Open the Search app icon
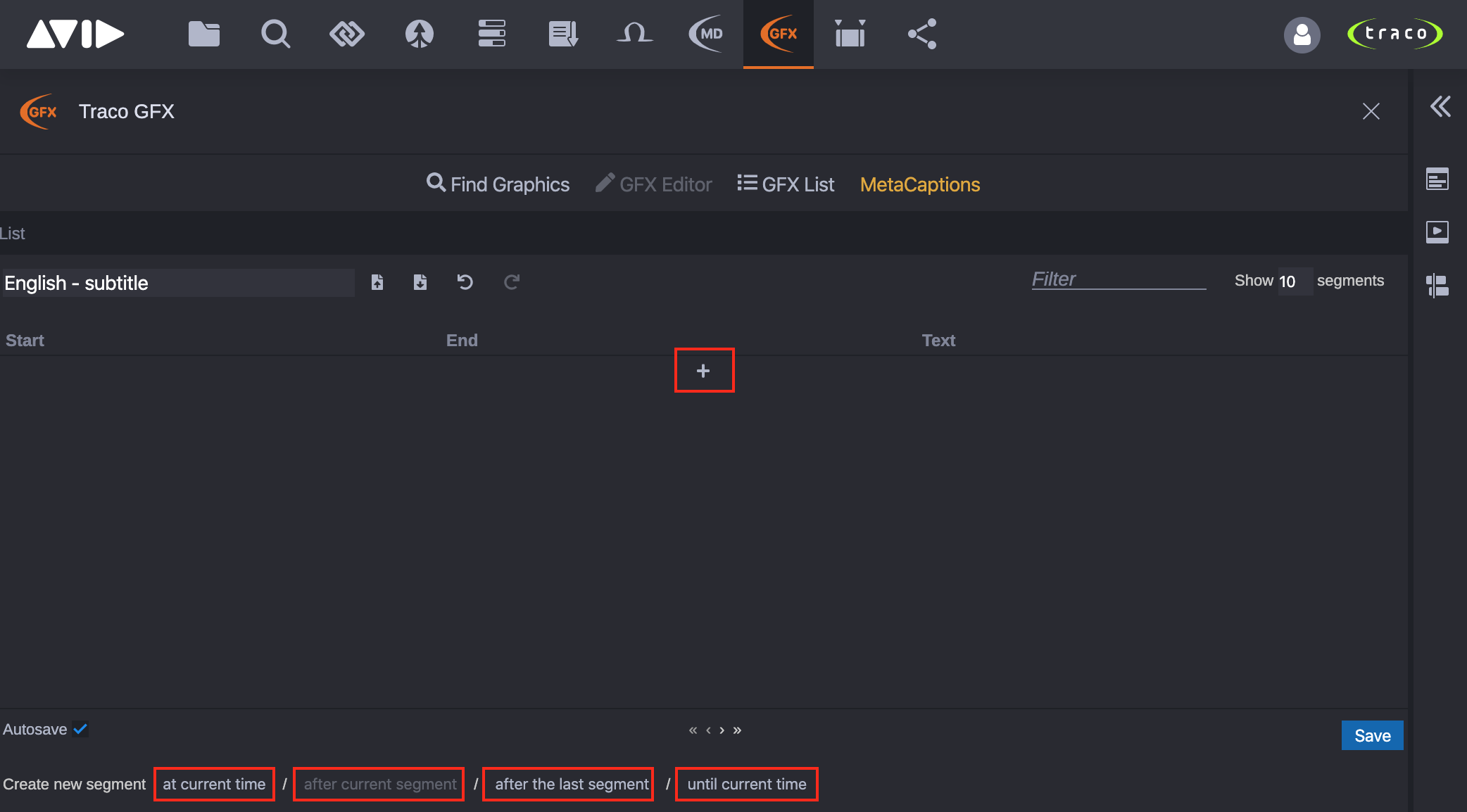The width and height of the screenshot is (1467, 812). [x=275, y=34]
